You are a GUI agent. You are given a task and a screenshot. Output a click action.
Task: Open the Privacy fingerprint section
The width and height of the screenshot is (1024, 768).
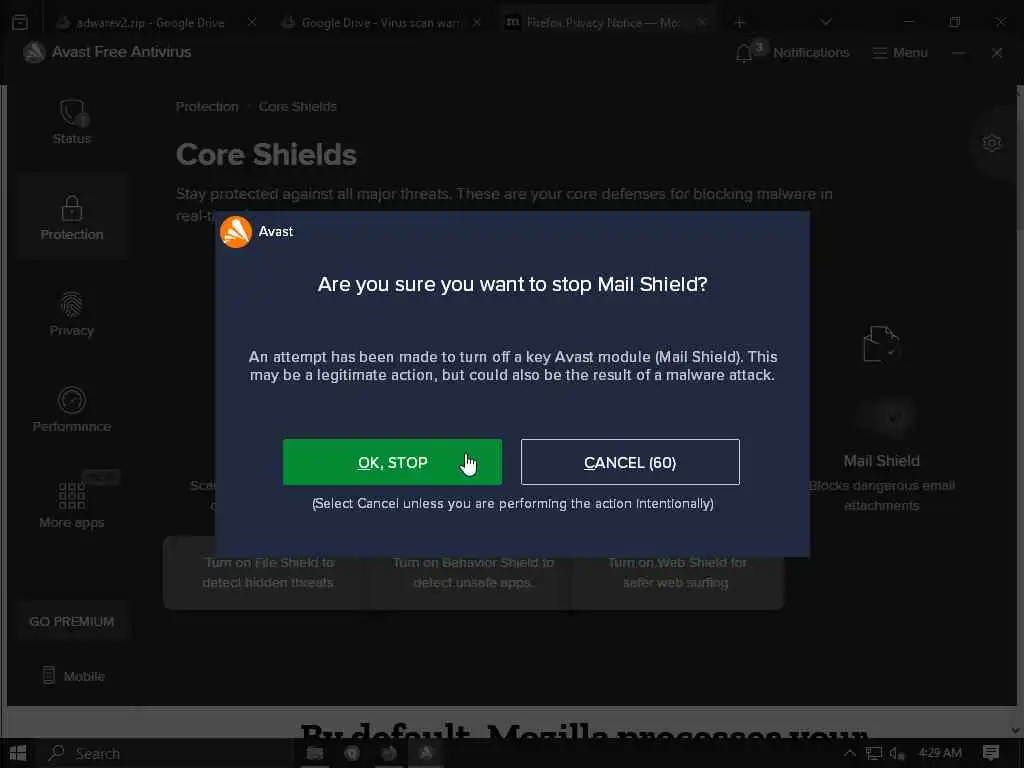coord(72,314)
